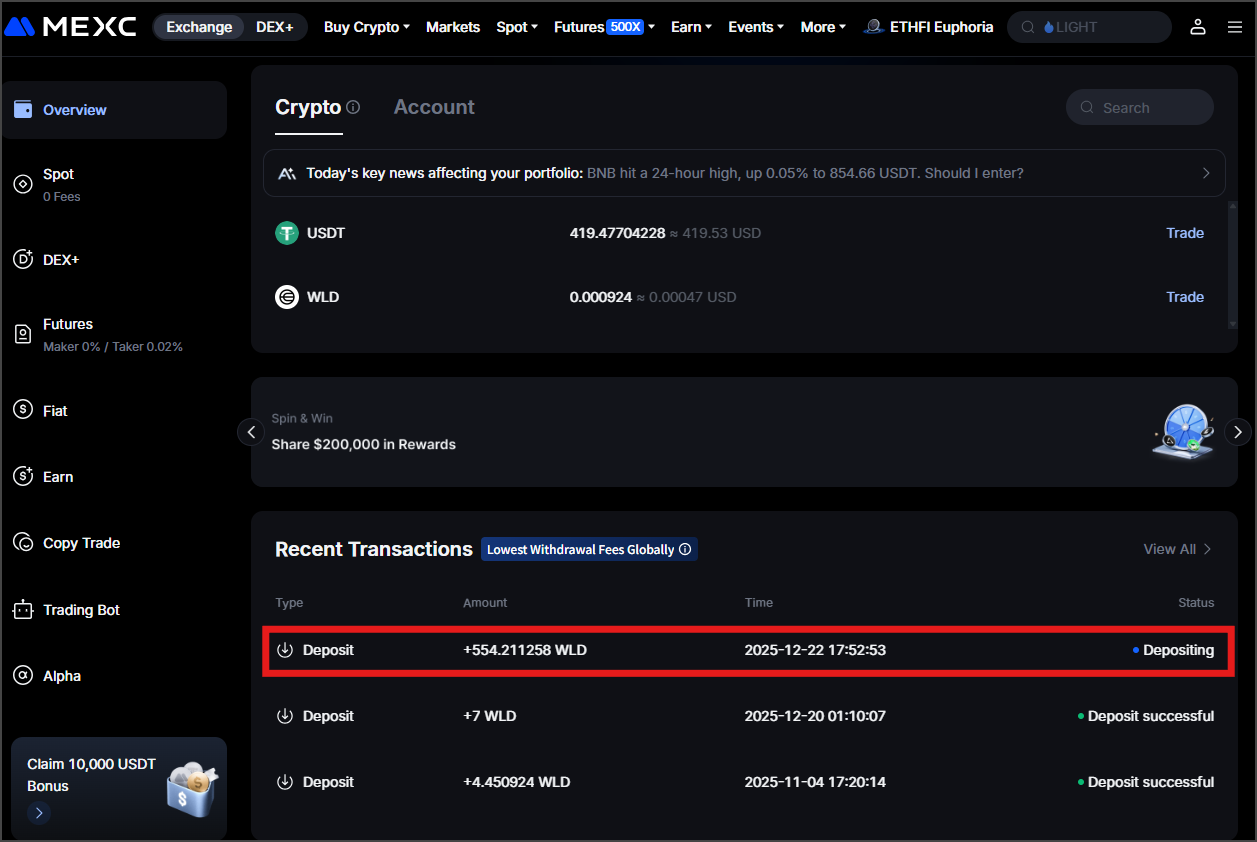Click Trade link for USDT

1185,233
